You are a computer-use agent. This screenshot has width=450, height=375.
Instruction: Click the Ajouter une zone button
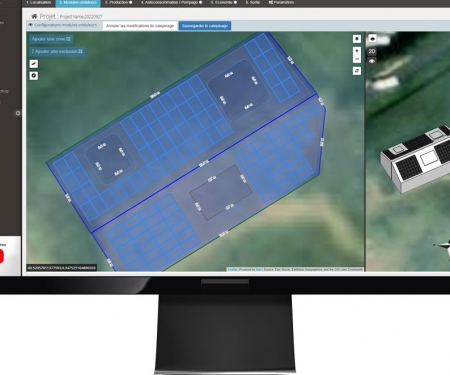[x=51, y=39]
